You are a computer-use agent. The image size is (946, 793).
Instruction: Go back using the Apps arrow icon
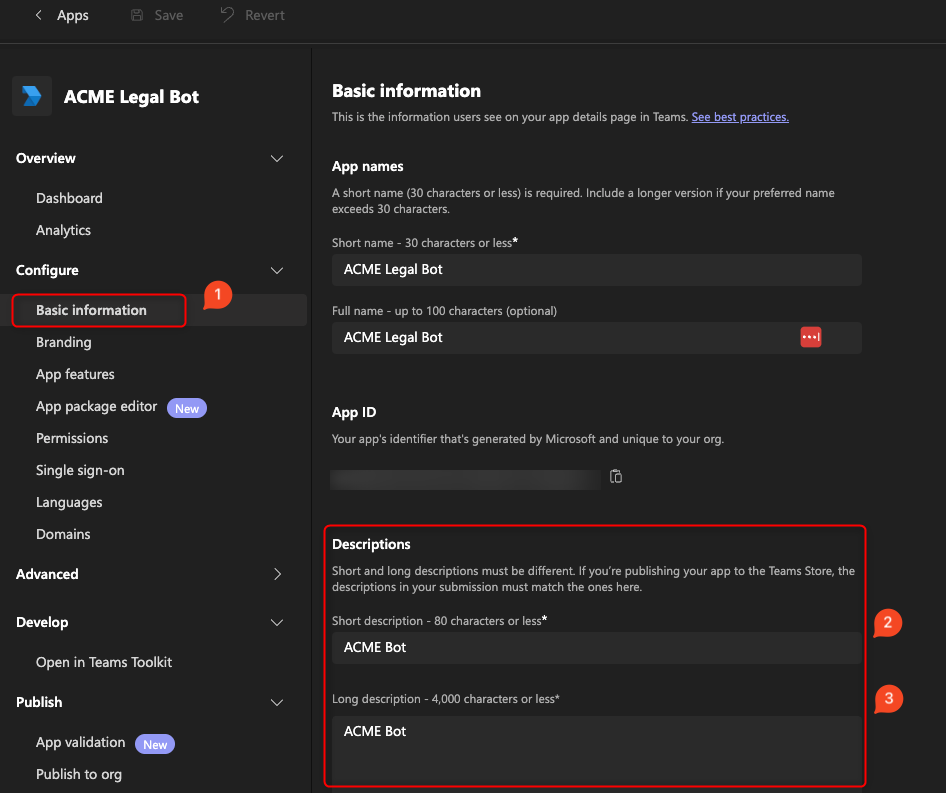[x=39, y=15]
